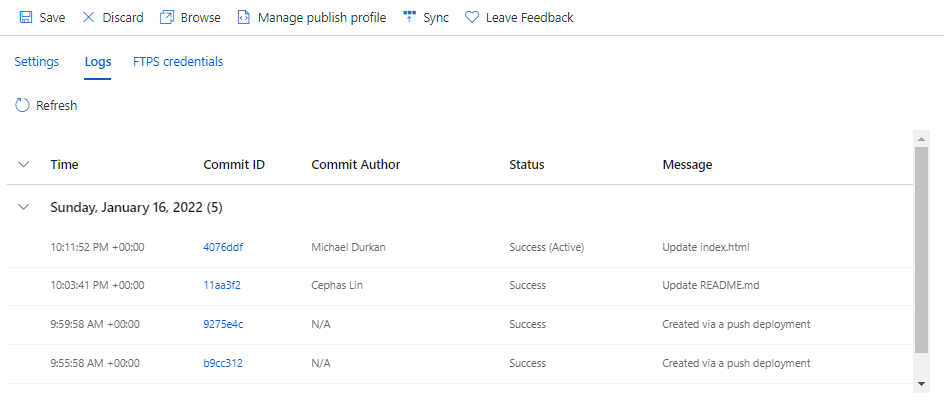
Task: Open commit 11aa3f2 link
Action: (x=221, y=285)
